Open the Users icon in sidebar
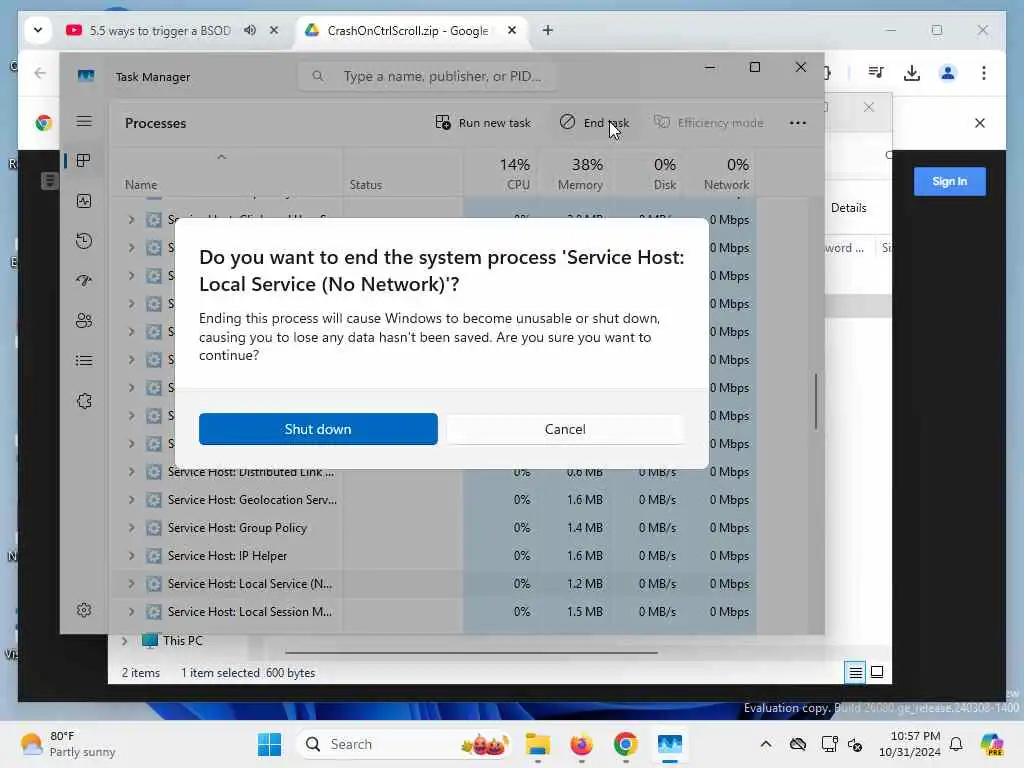The image size is (1024, 768). (84, 321)
